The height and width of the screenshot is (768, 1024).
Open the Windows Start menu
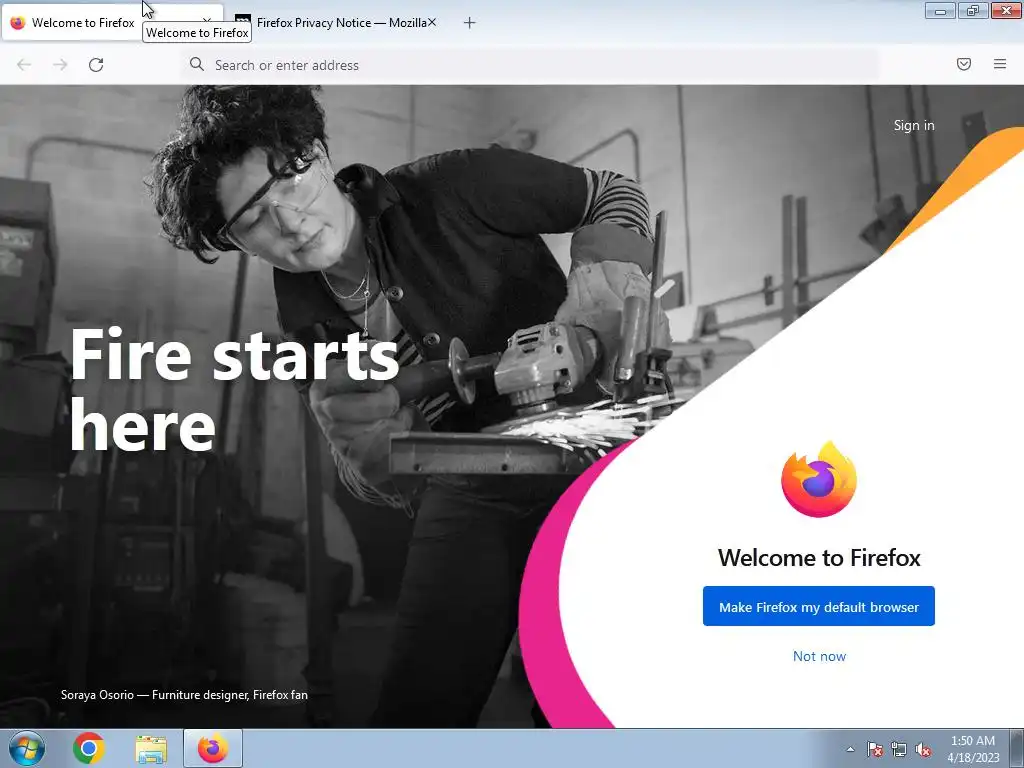pos(27,748)
